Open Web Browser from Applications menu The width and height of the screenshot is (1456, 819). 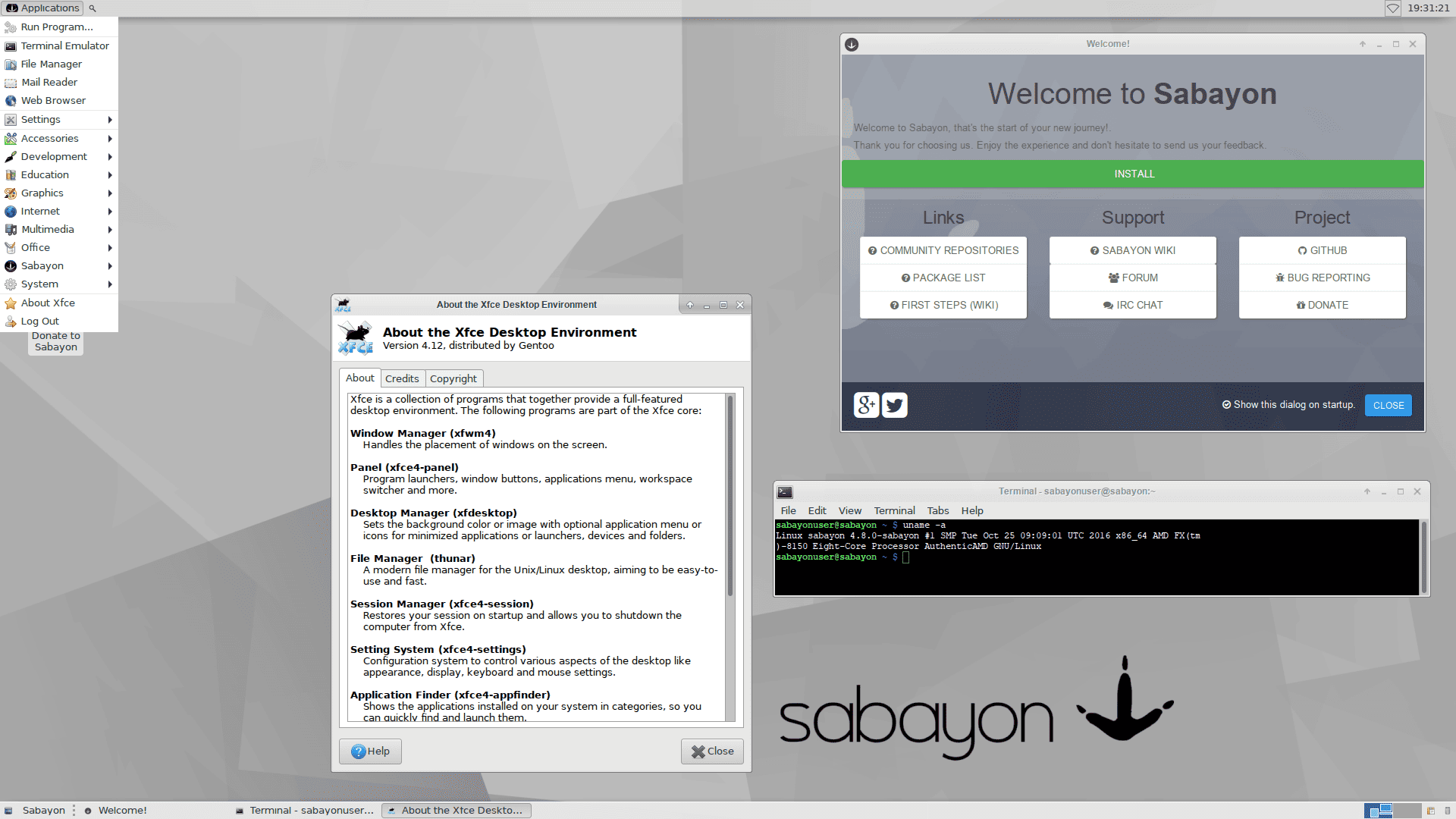[x=59, y=100]
